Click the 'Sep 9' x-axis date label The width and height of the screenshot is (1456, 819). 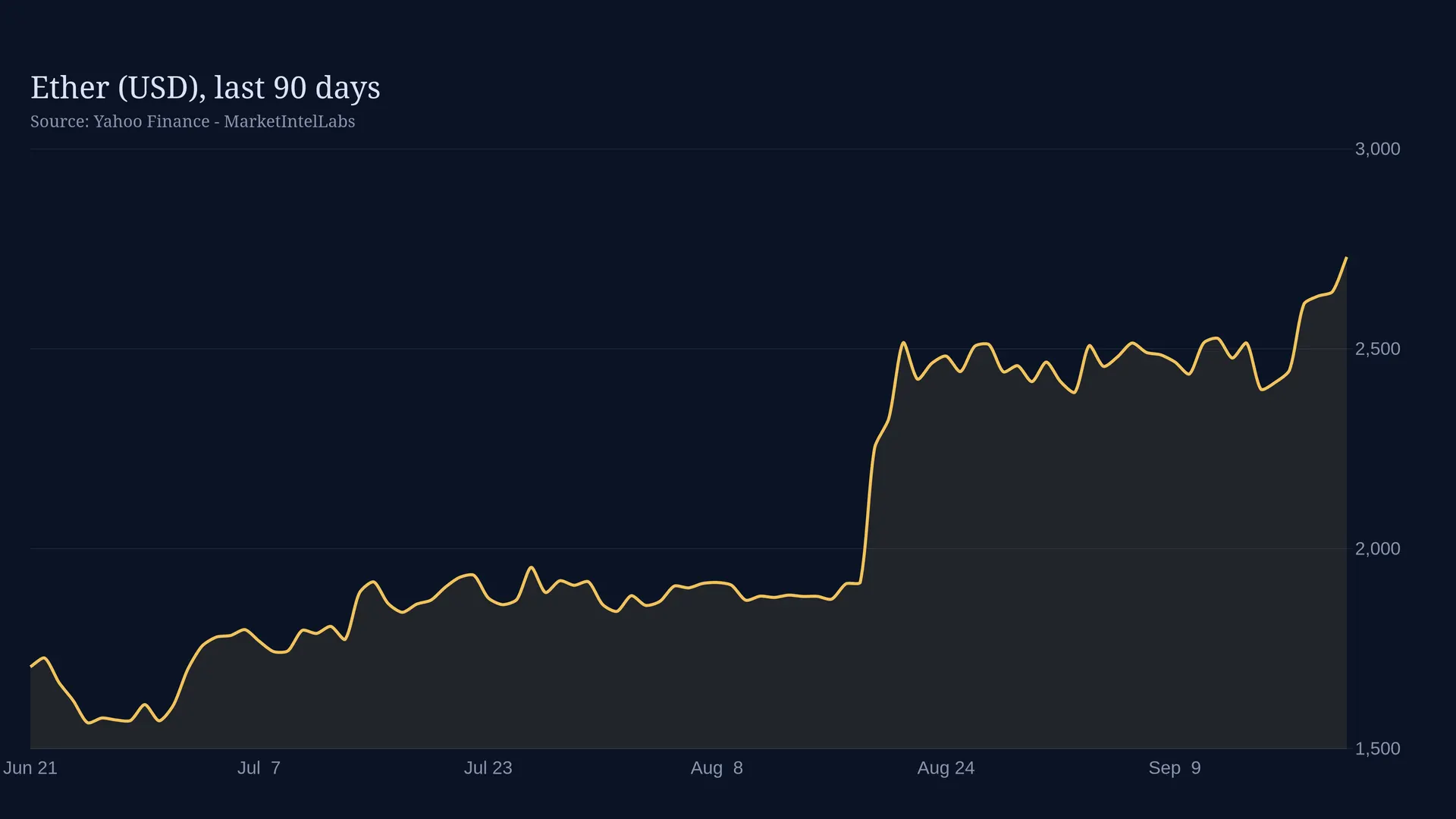click(1175, 767)
